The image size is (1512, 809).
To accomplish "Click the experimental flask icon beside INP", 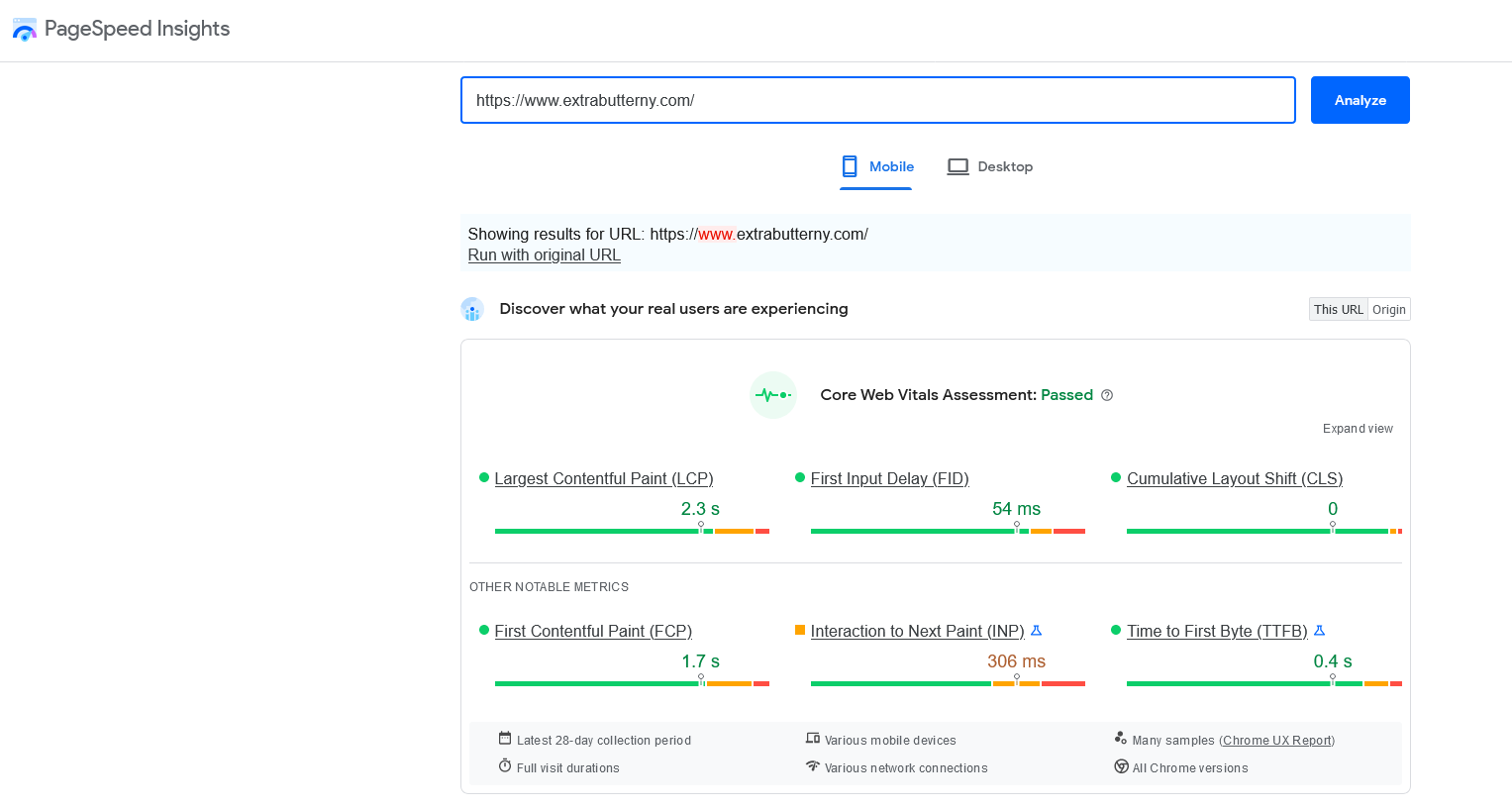I will coord(1037,631).
